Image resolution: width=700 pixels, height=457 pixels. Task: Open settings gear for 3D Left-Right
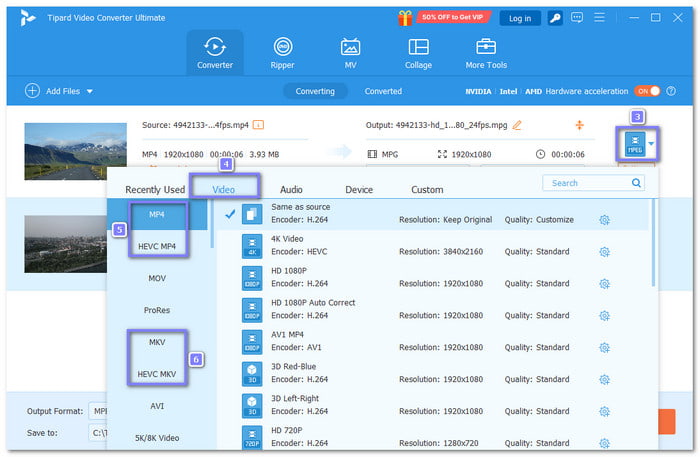[x=604, y=411]
